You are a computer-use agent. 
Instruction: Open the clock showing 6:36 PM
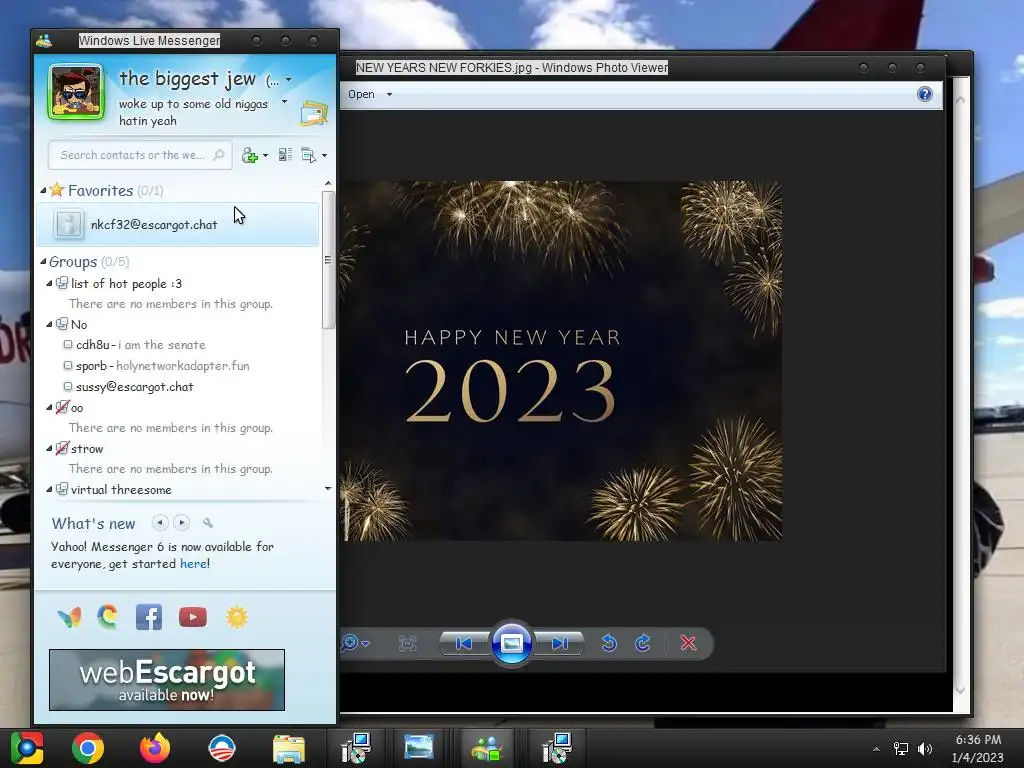(x=978, y=748)
